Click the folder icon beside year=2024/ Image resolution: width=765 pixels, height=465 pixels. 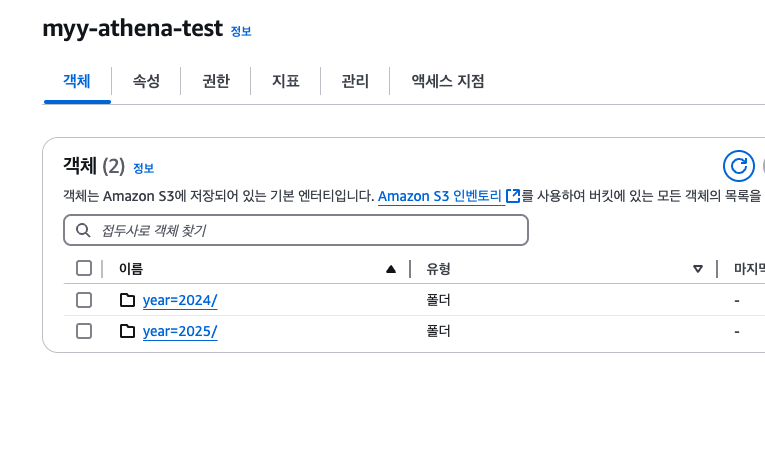[x=127, y=300]
